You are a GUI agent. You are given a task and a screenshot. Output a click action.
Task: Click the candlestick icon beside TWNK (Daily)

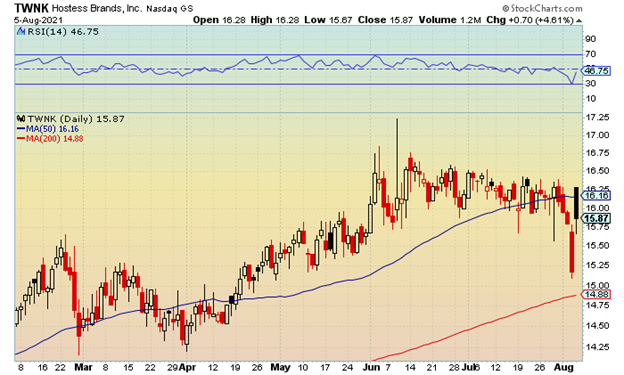21,119
